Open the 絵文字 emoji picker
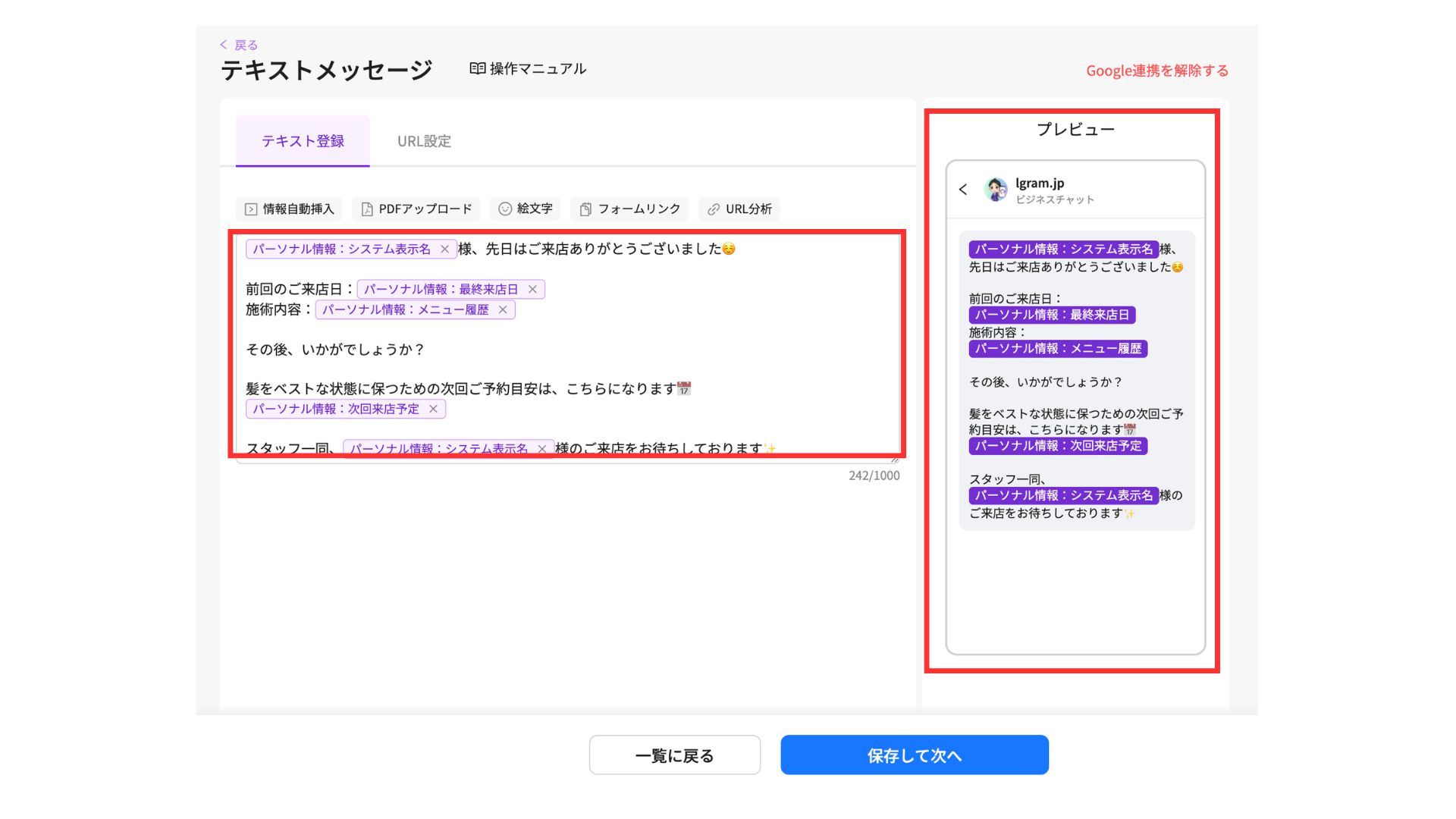 (526, 209)
